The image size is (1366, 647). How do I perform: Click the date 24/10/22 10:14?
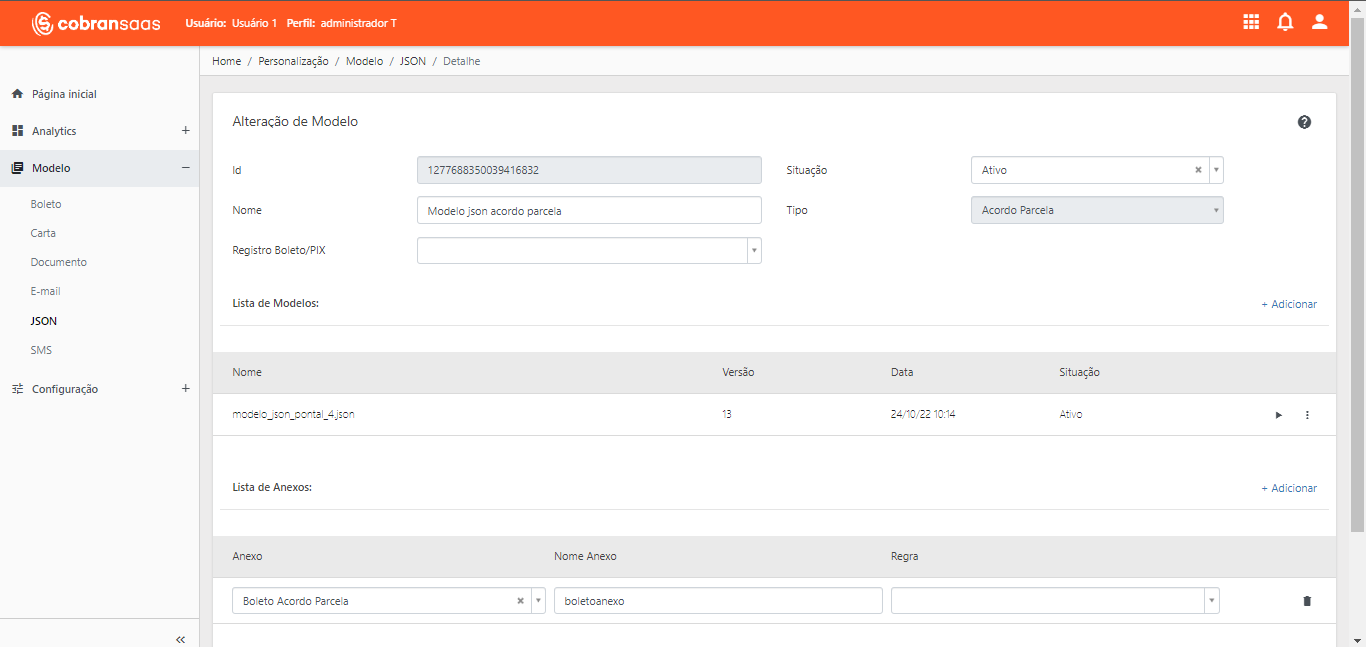[923, 414]
